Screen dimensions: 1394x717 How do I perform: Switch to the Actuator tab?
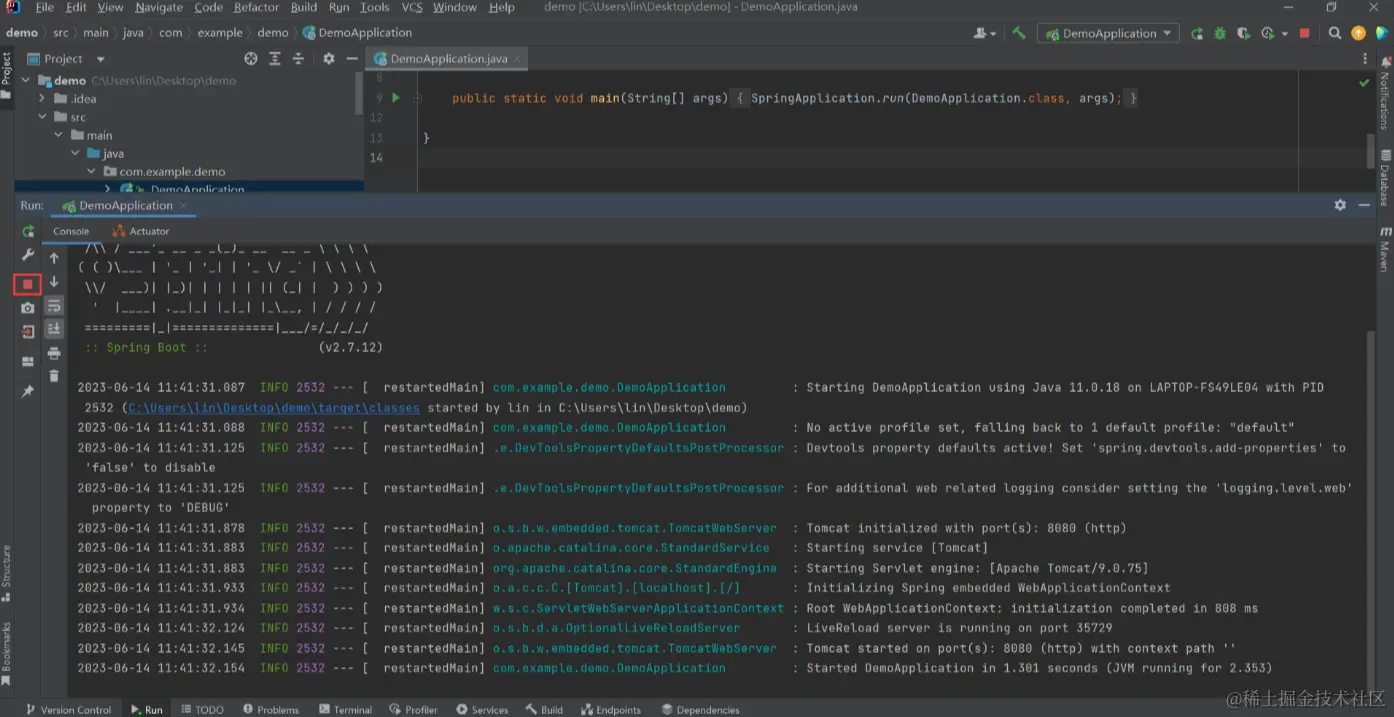(141, 231)
